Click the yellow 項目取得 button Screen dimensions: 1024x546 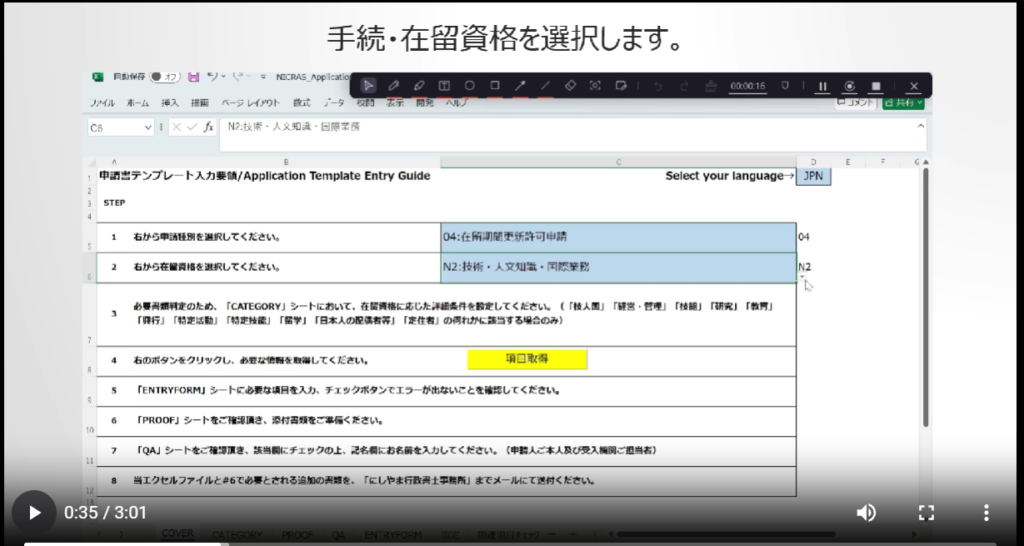(x=527, y=359)
